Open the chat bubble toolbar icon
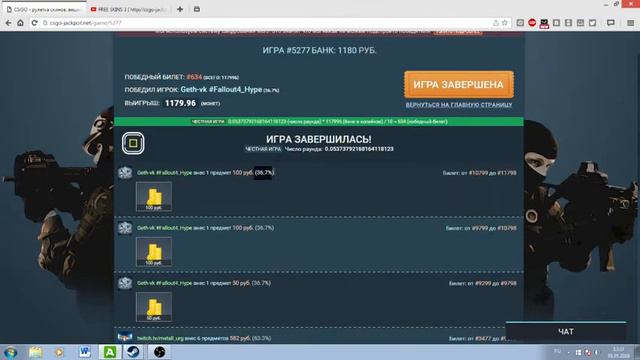The image size is (640, 360). [x=611, y=23]
